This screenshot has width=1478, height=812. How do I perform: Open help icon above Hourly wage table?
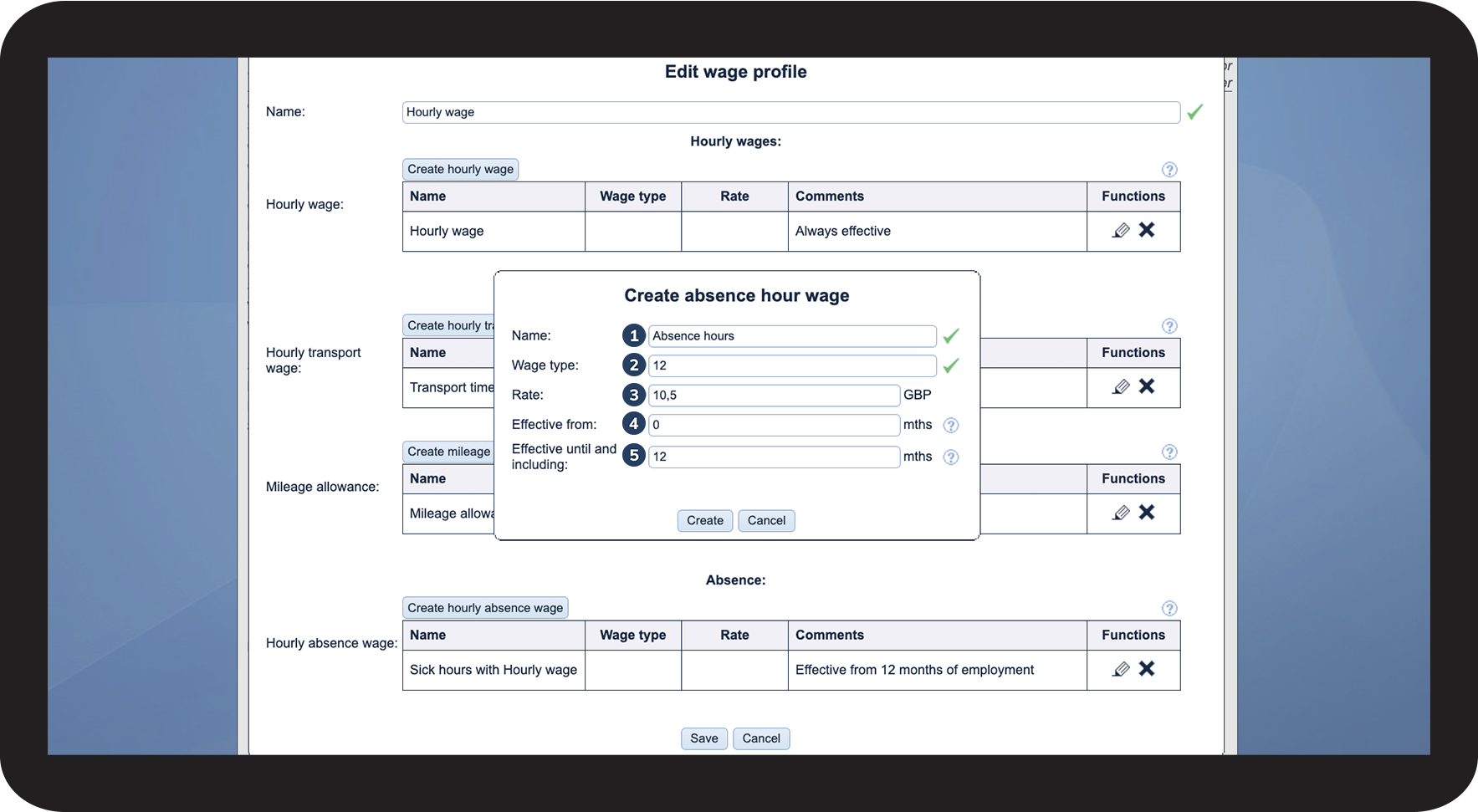tap(1169, 170)
